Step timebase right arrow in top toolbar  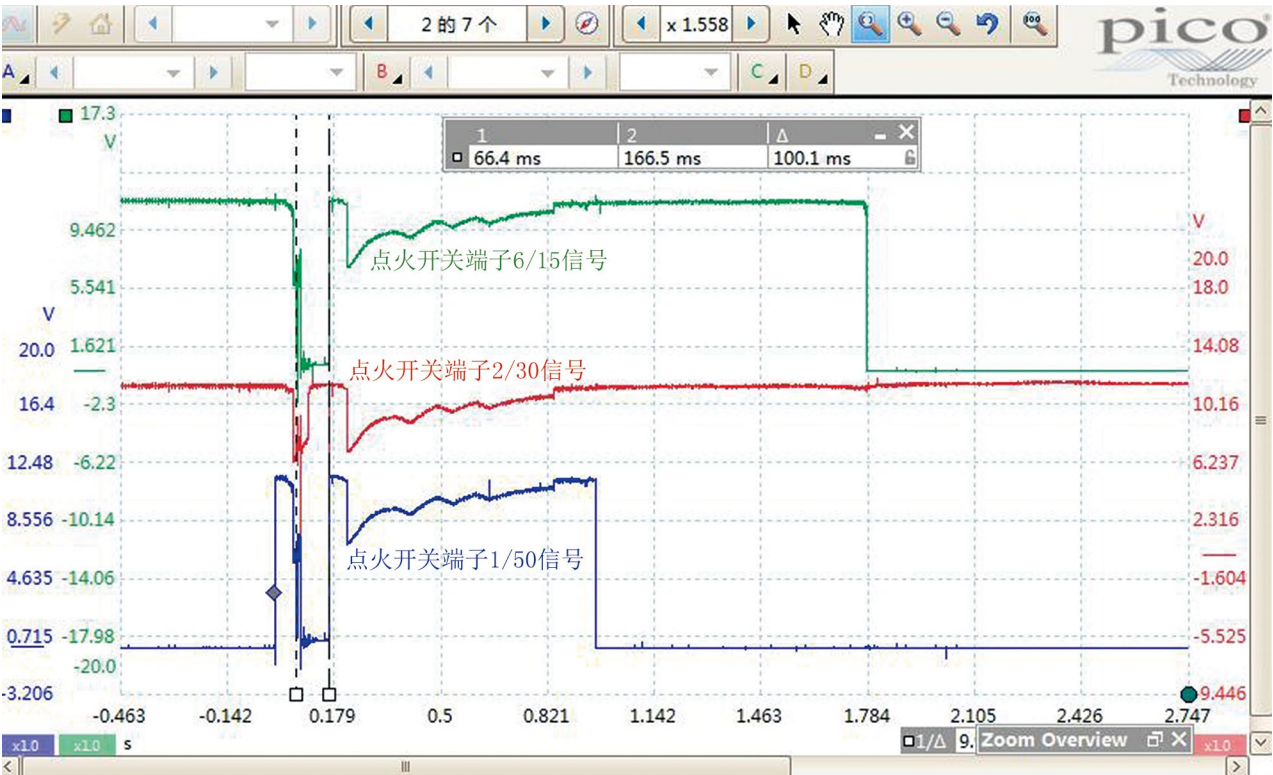click(313, 24)
